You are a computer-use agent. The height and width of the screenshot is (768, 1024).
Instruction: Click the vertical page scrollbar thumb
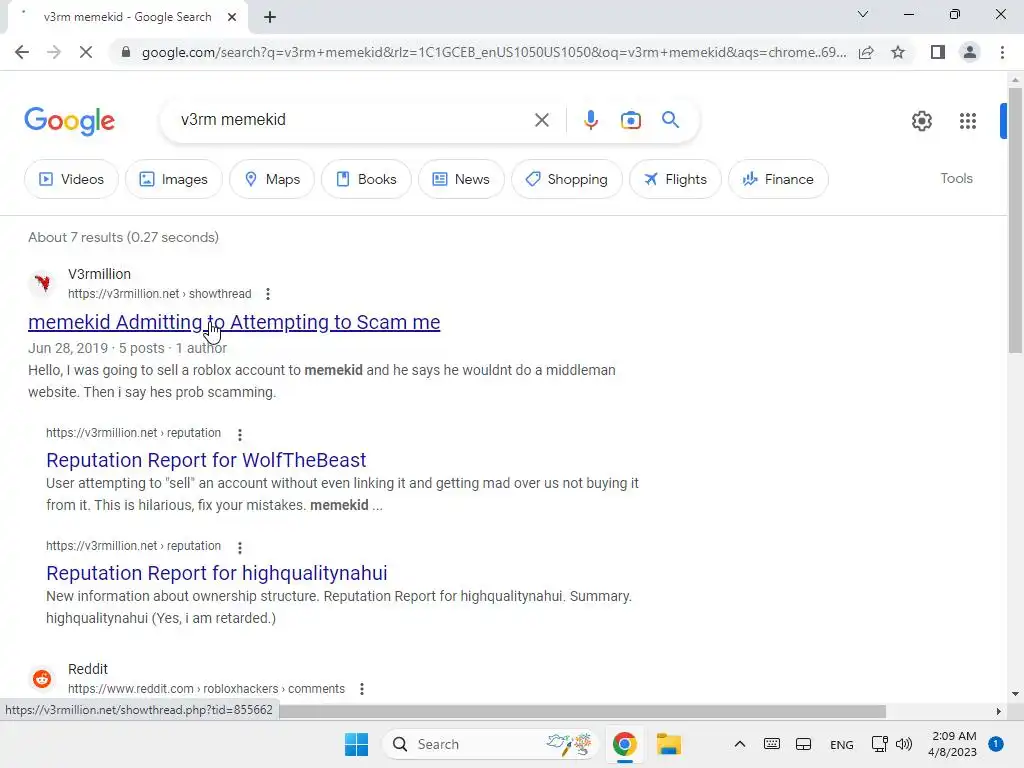tap(1015, 221)
